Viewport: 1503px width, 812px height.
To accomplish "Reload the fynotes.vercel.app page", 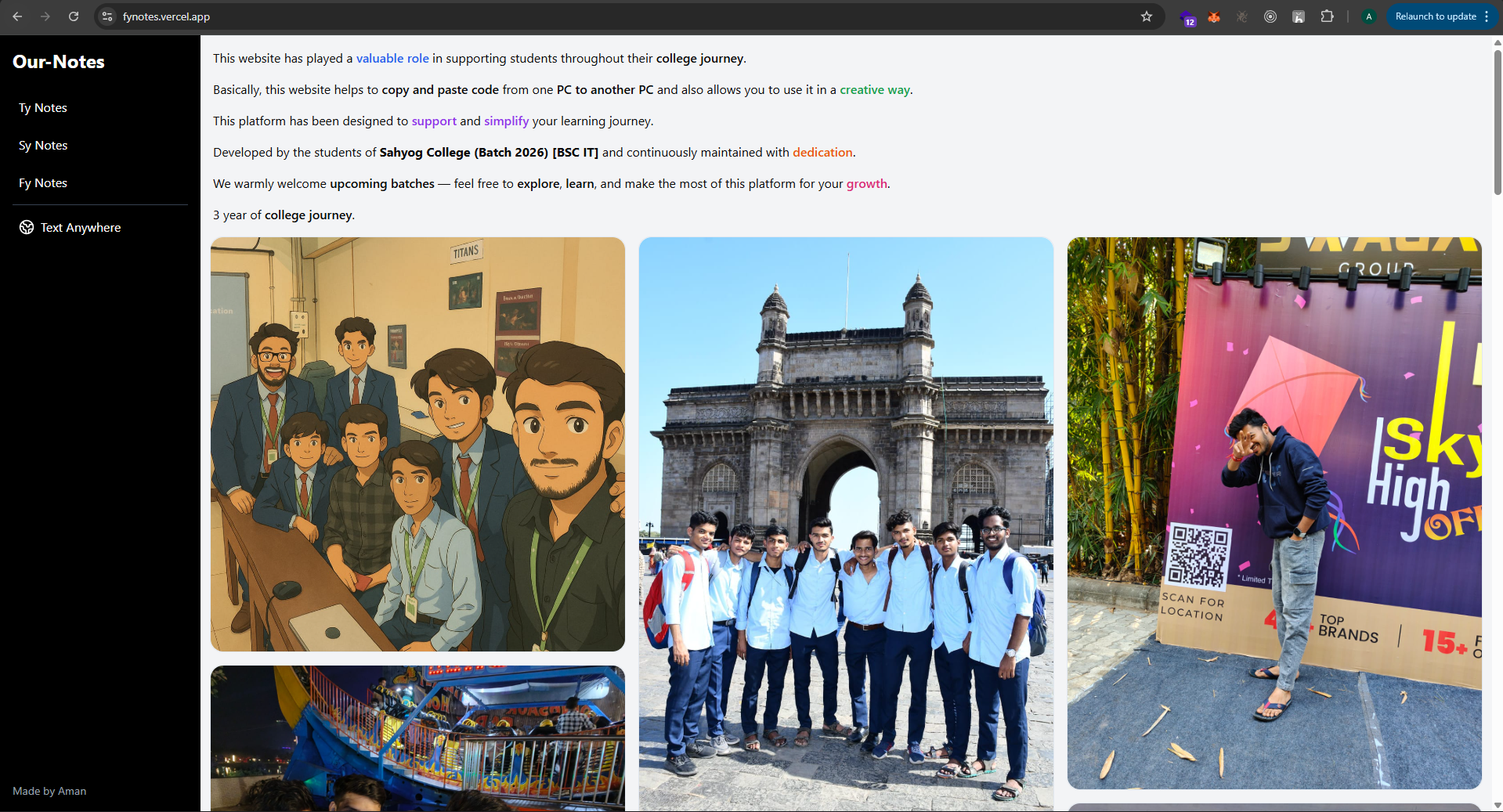I will click(74, 16).
